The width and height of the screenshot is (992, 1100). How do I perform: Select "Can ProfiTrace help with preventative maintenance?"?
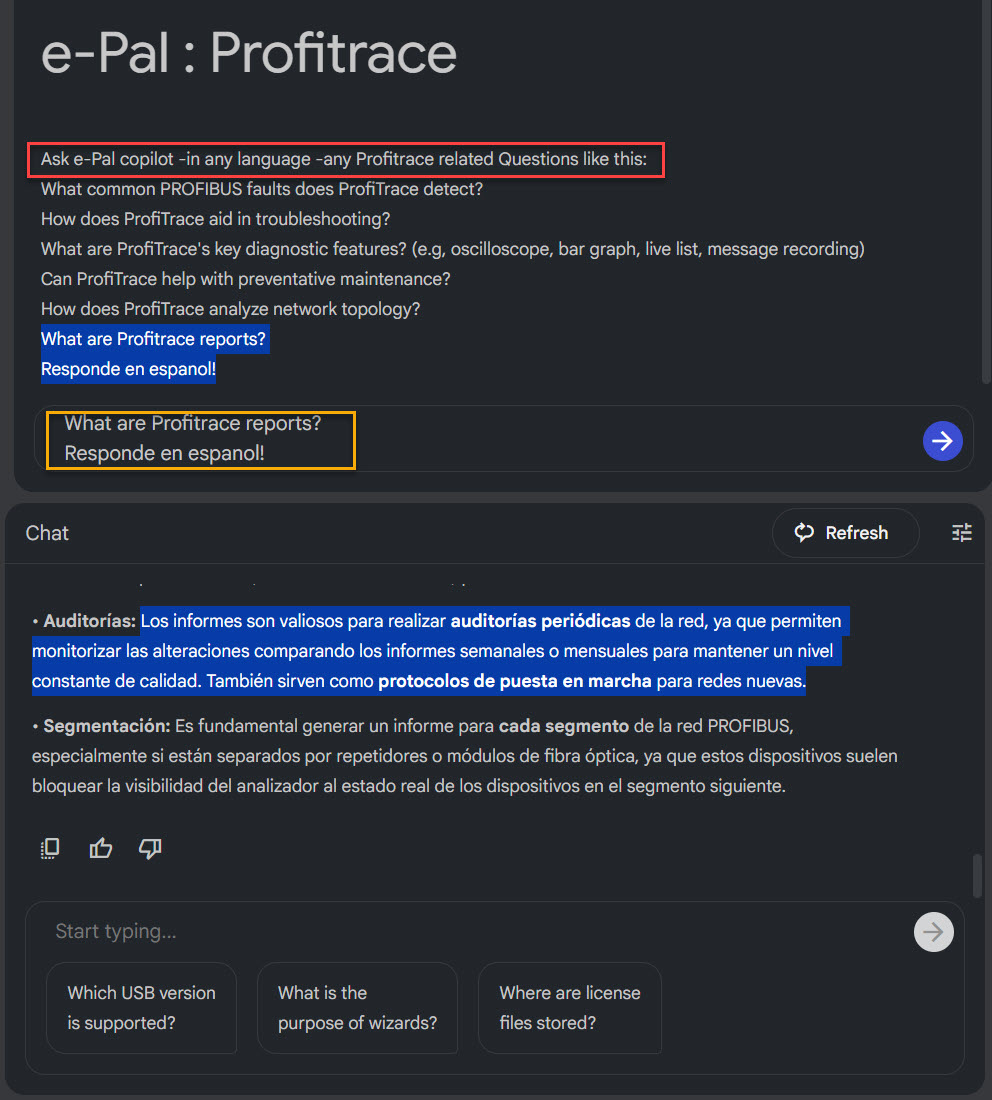click(243, 278)
